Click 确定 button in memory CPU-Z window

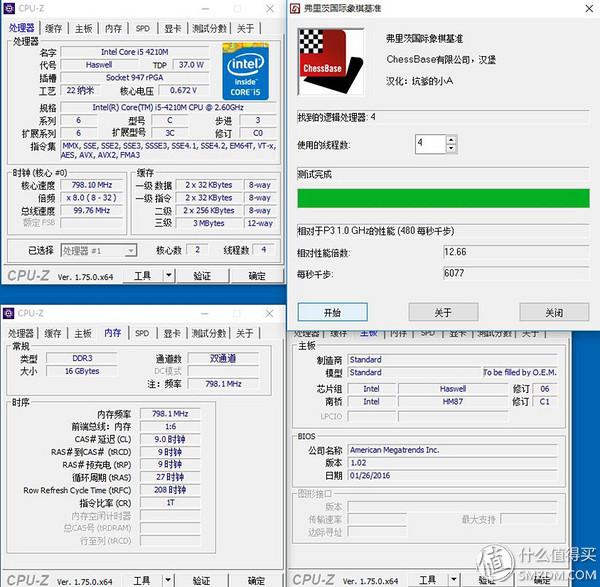pos(256,580)
